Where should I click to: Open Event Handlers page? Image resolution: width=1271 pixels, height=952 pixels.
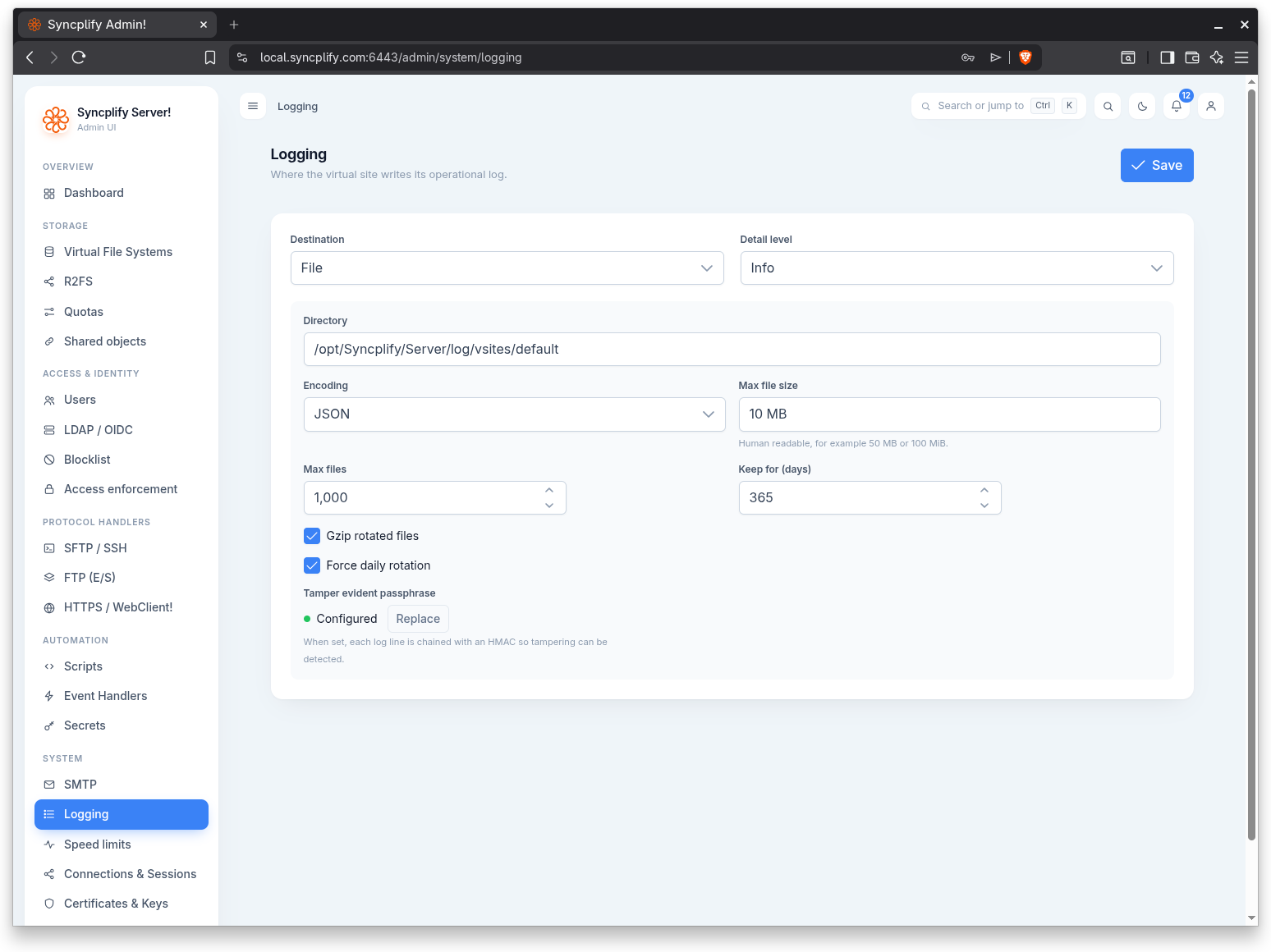coord(122,696)
